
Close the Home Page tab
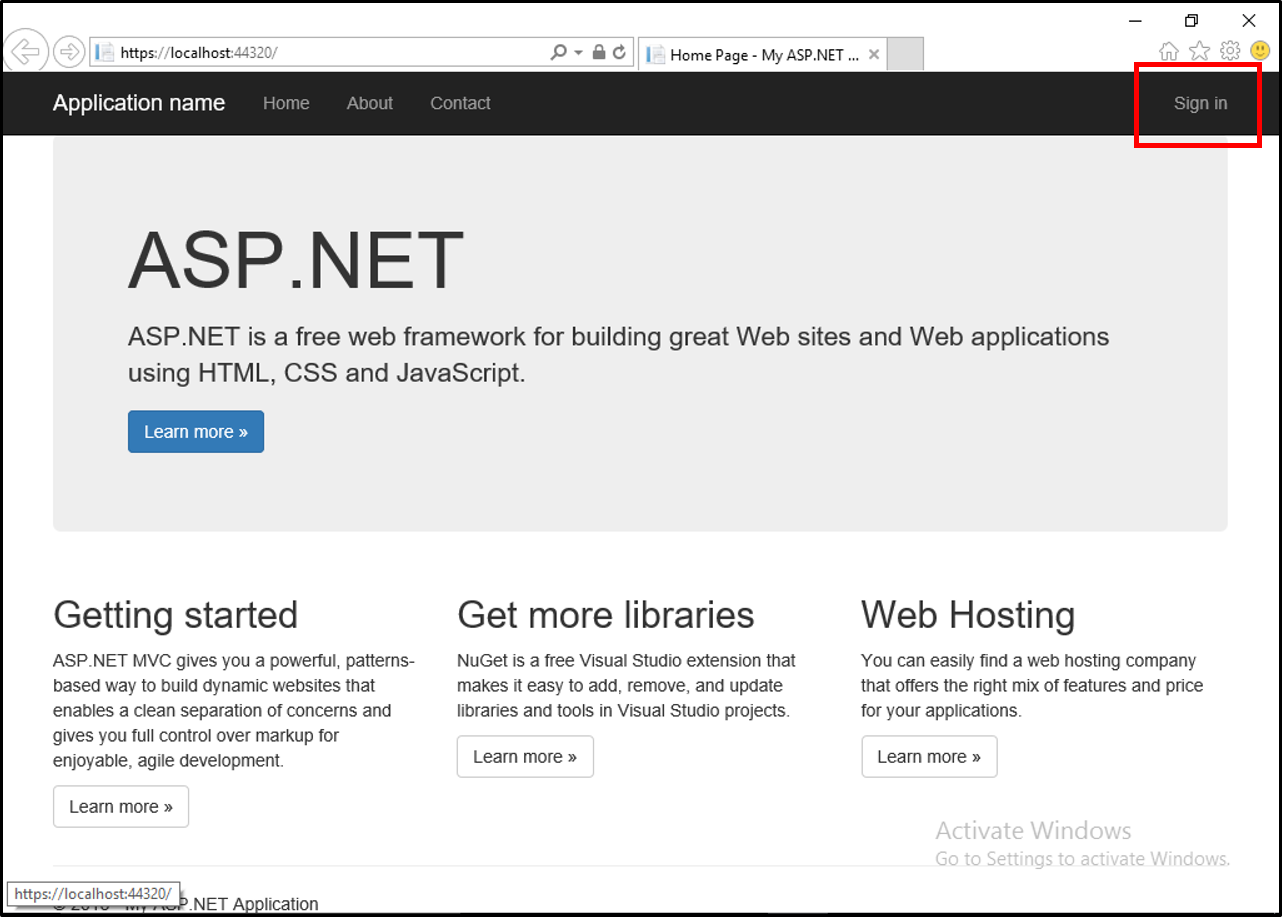(874, 55)
